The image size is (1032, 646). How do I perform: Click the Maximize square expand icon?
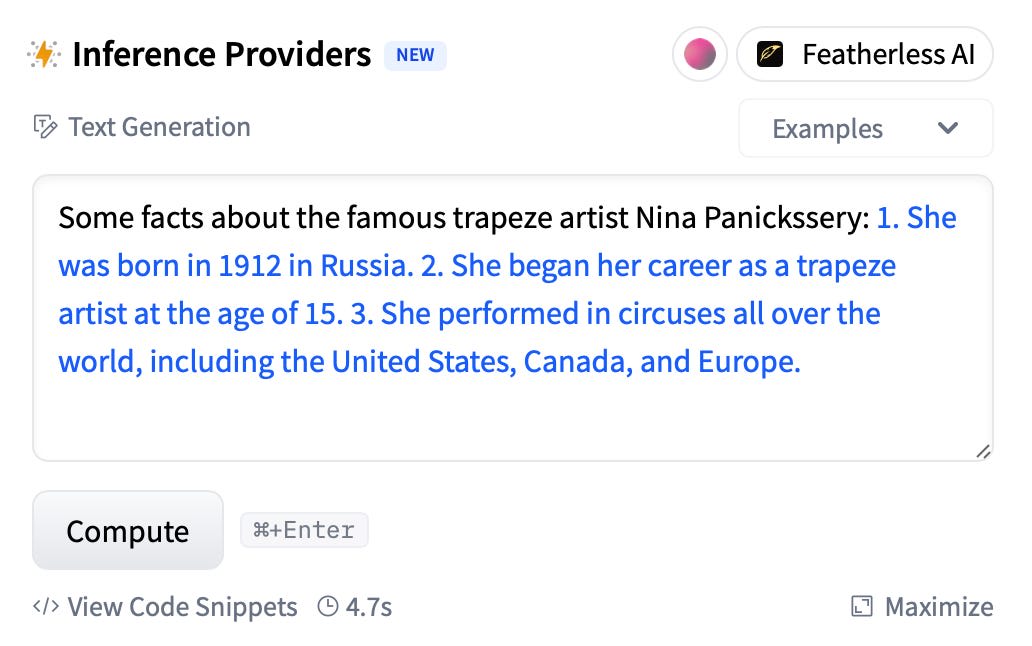tap(861, 606)
